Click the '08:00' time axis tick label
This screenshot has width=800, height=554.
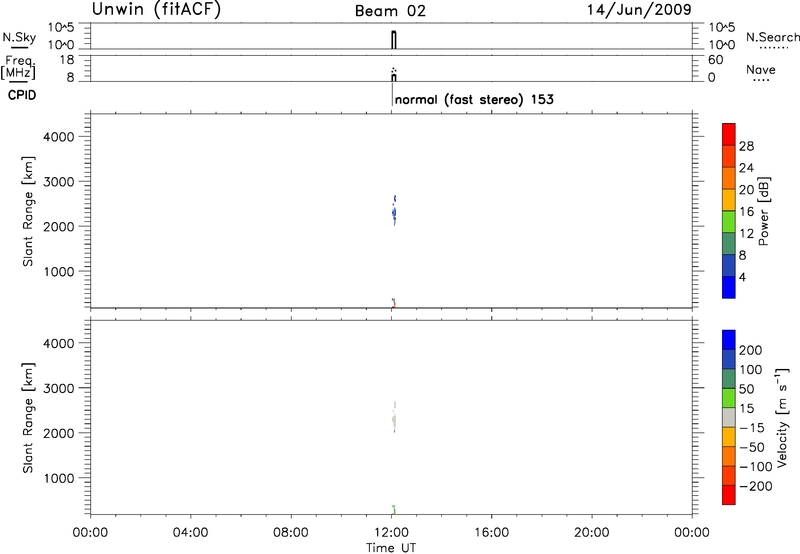pyautogui.click(x=291, y=533)
